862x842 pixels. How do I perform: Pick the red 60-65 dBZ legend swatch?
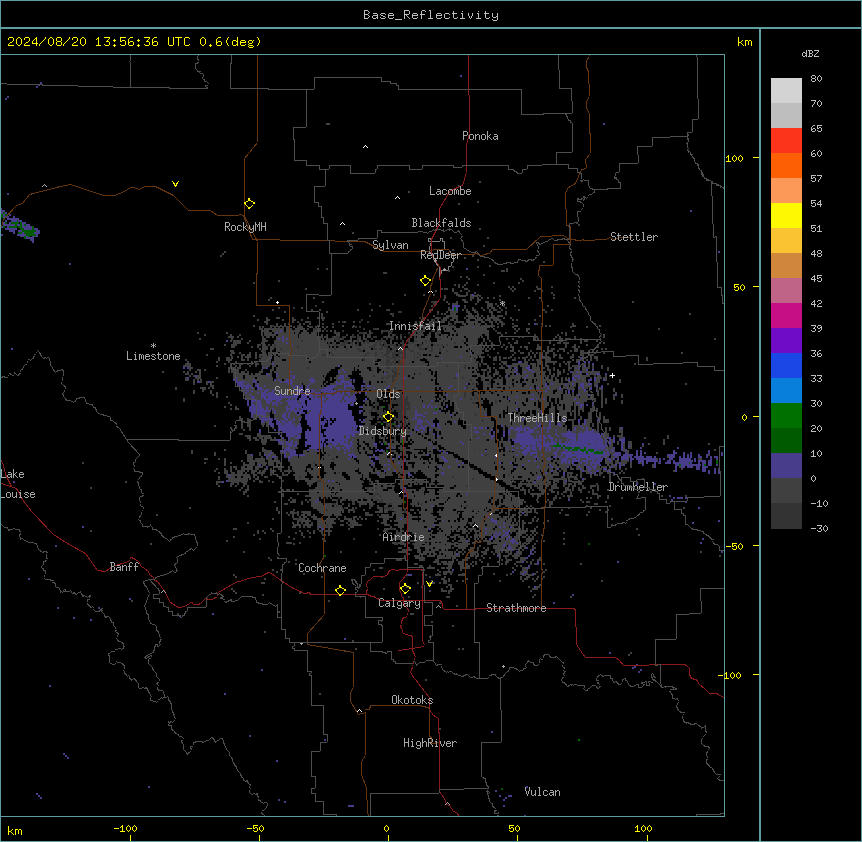(786, 141)
